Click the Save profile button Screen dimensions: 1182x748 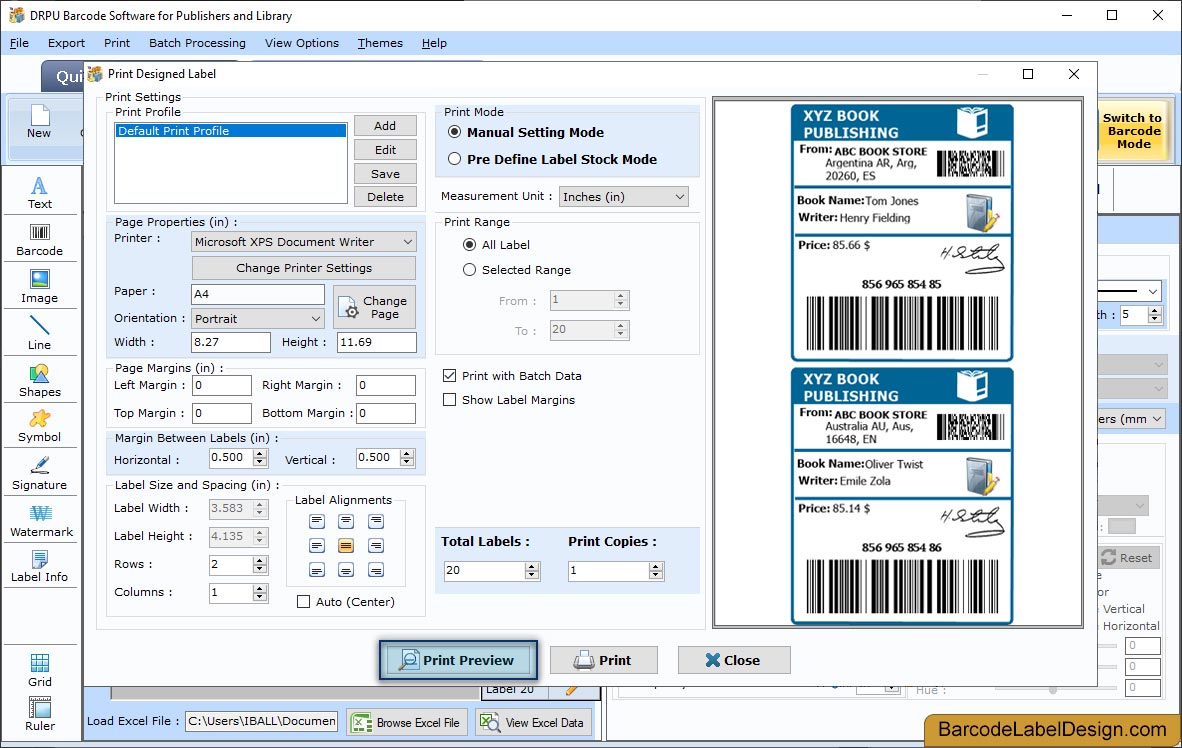click(x=385, y=173)
